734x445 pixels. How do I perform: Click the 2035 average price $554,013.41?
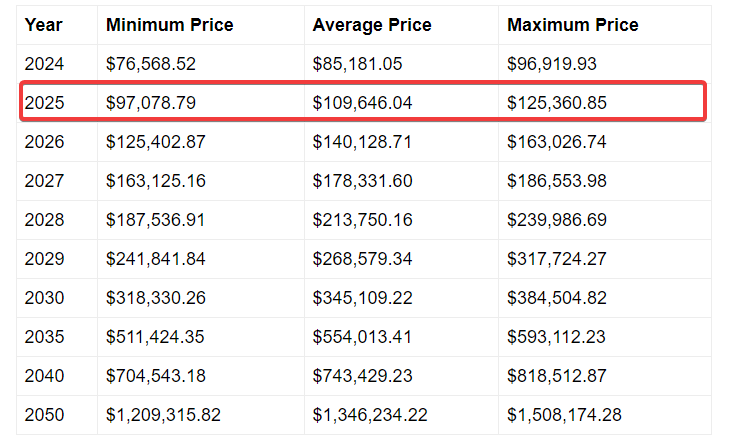[x=362, y=337]
